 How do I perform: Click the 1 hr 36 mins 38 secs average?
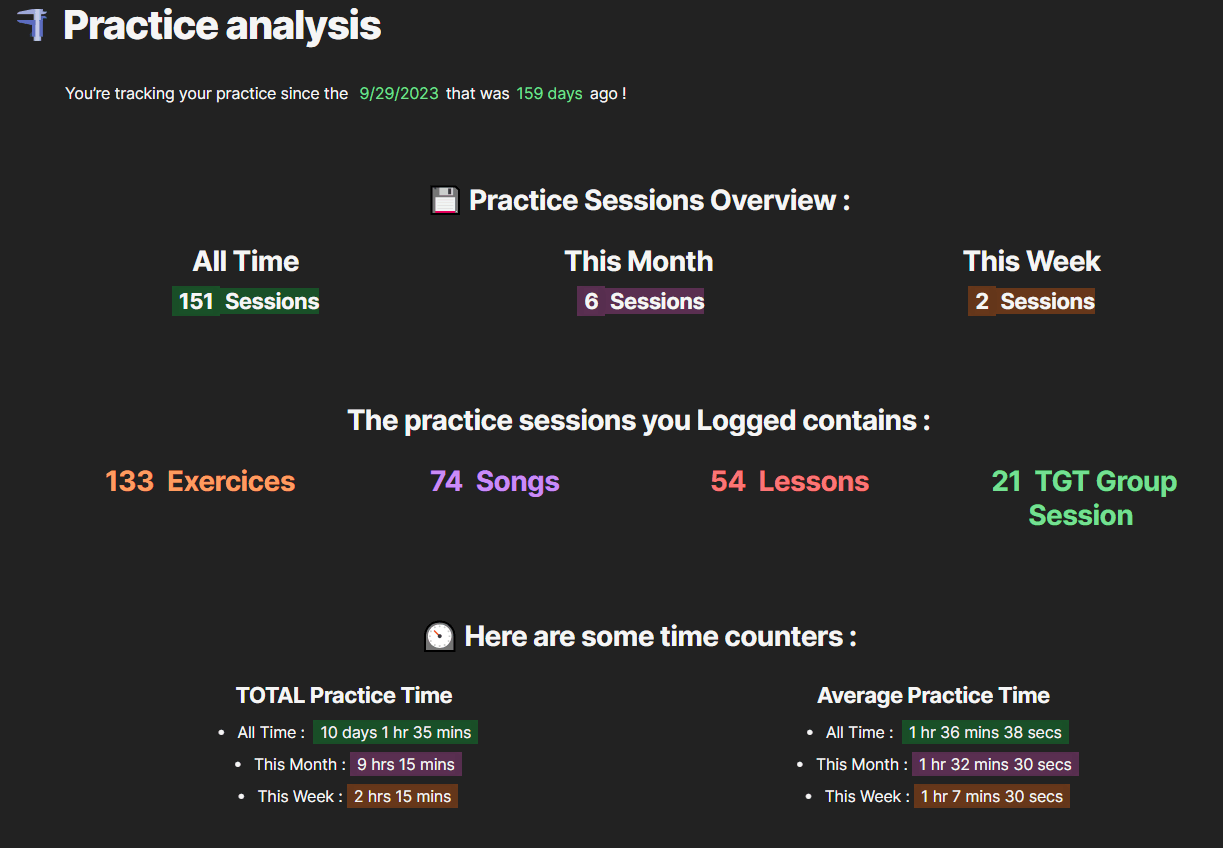click(985, 733)
